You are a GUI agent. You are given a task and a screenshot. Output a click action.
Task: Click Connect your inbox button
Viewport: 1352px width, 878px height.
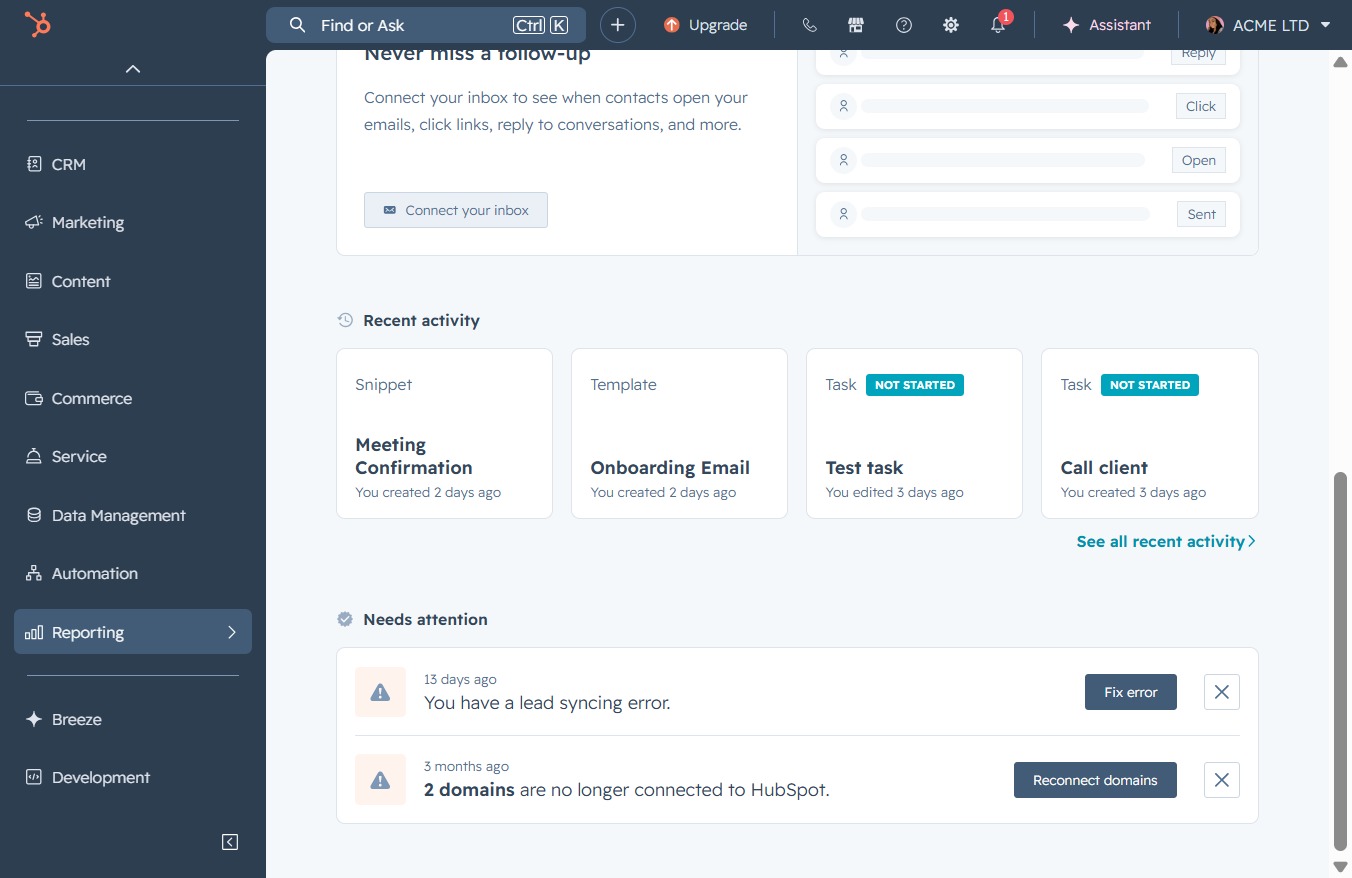pyautogui.click(x=456, y=210)
